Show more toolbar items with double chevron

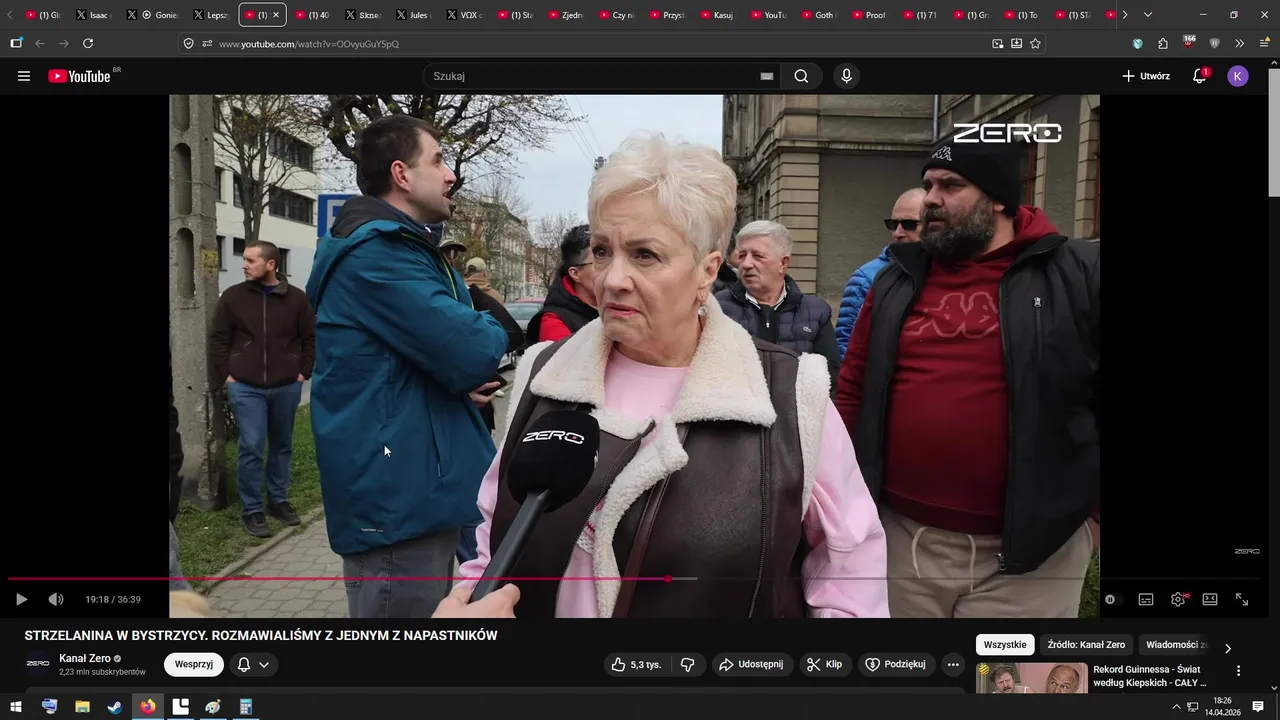coord(1239,43)
